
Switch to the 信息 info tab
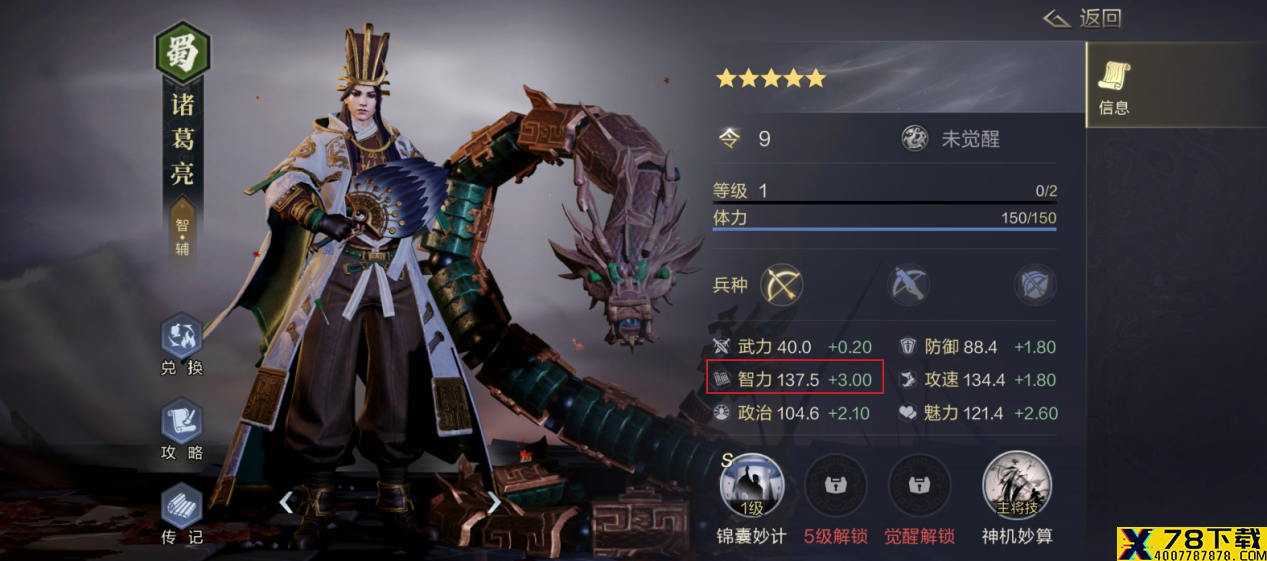[1114, 85]
